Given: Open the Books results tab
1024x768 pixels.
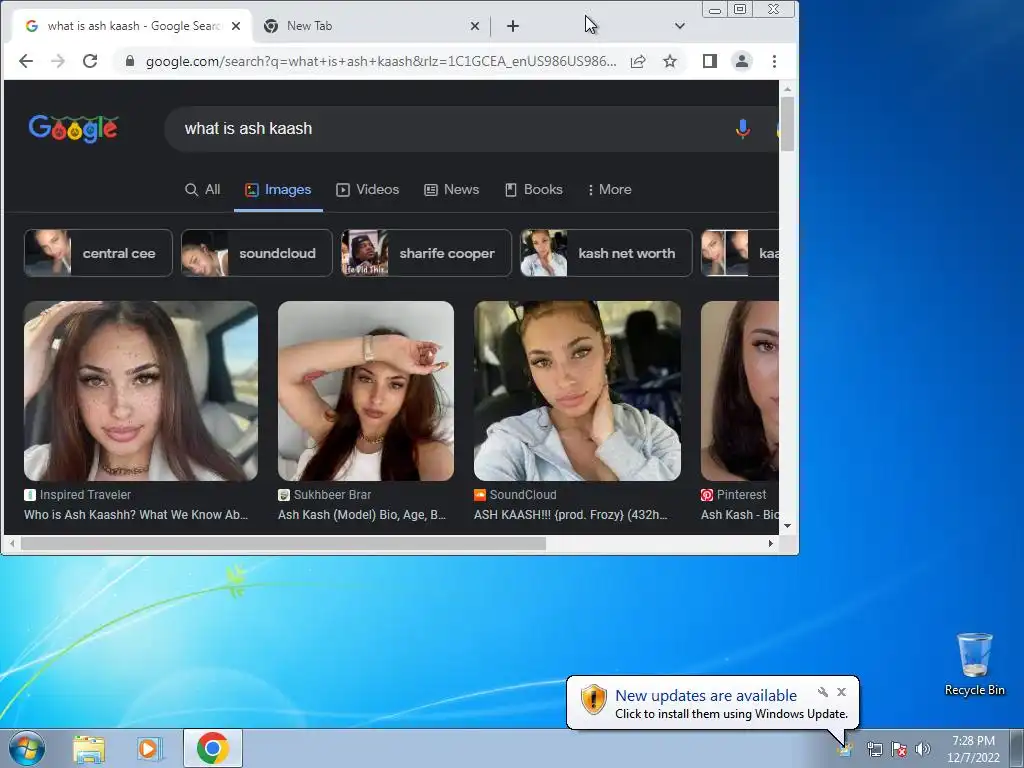Looking at the screenshot, I should tap(534, 189).
